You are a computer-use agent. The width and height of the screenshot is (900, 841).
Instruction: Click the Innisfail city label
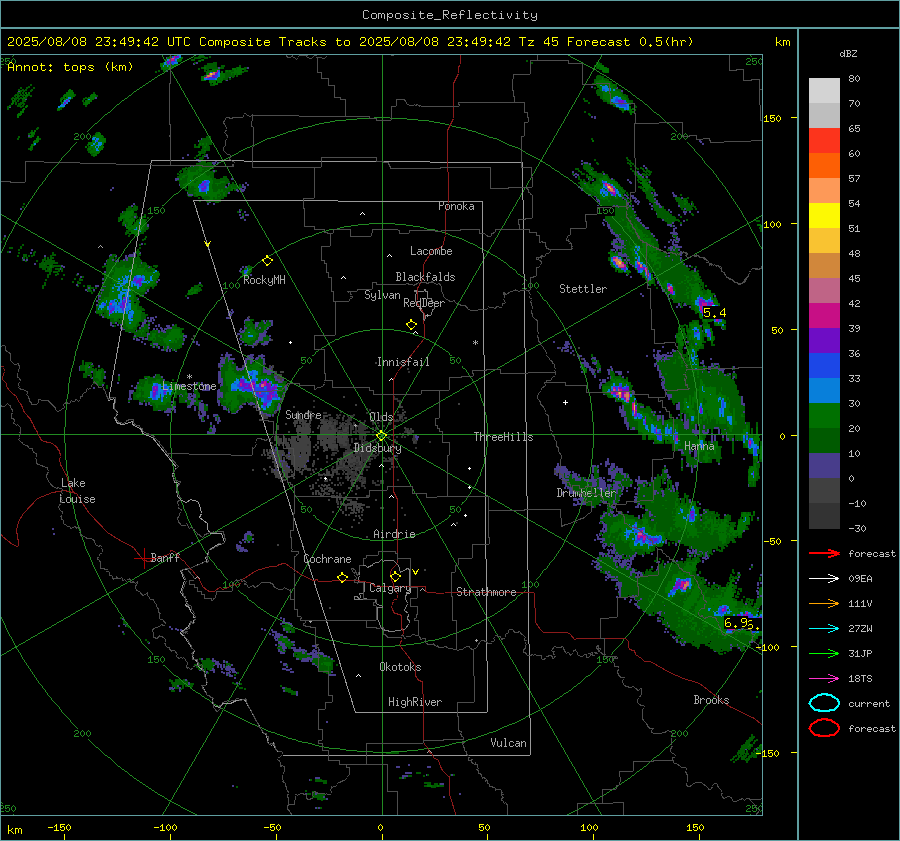(x=403, y=362)
